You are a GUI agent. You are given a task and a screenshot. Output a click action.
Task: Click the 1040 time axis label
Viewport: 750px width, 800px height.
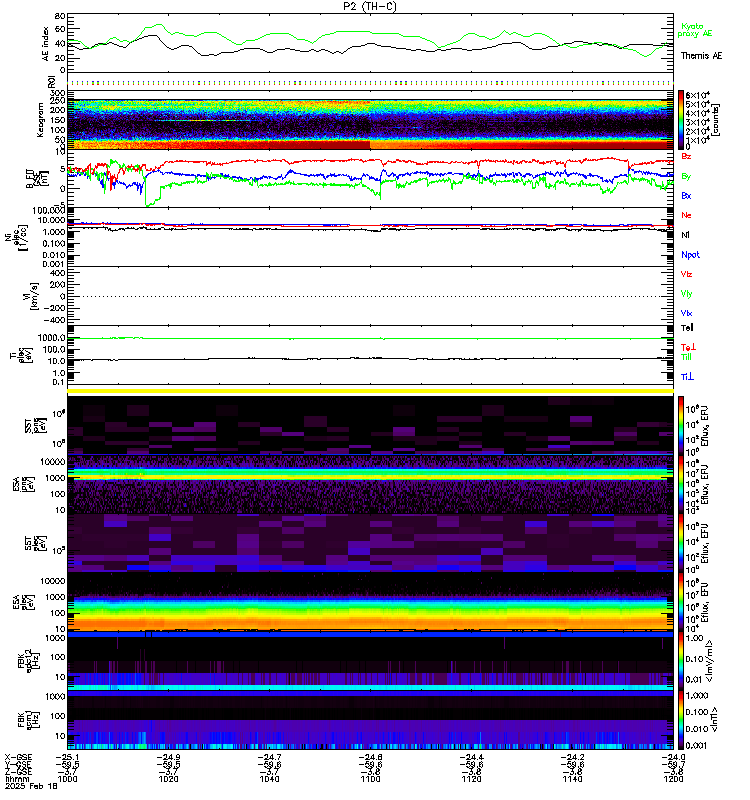(x=269, y=779)
